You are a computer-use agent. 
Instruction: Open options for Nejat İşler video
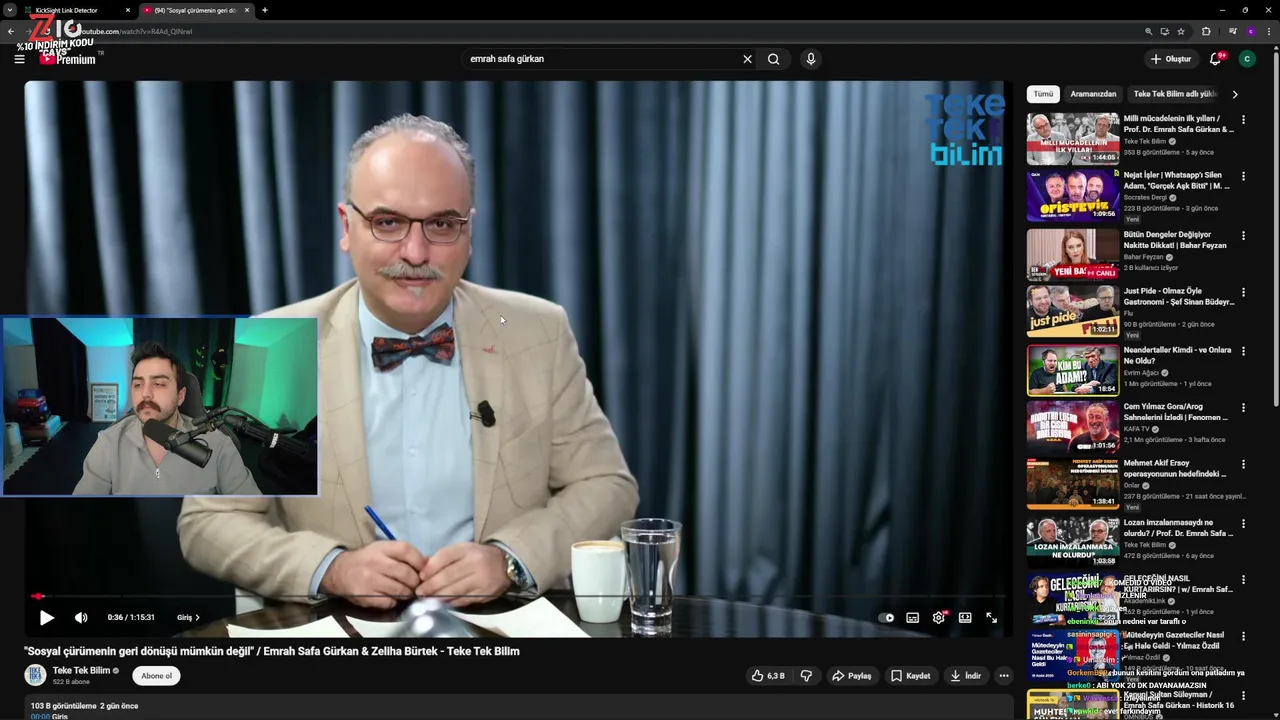[x=1244, y=176]
